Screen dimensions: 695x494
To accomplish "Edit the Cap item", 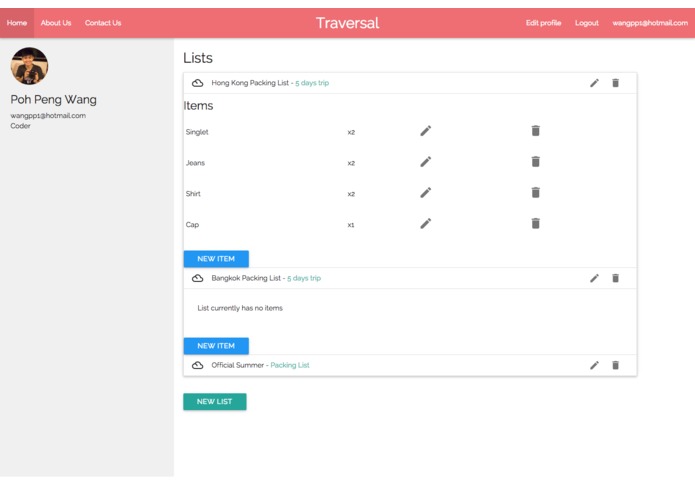I will pyautogui.click(x=426, y=223).
